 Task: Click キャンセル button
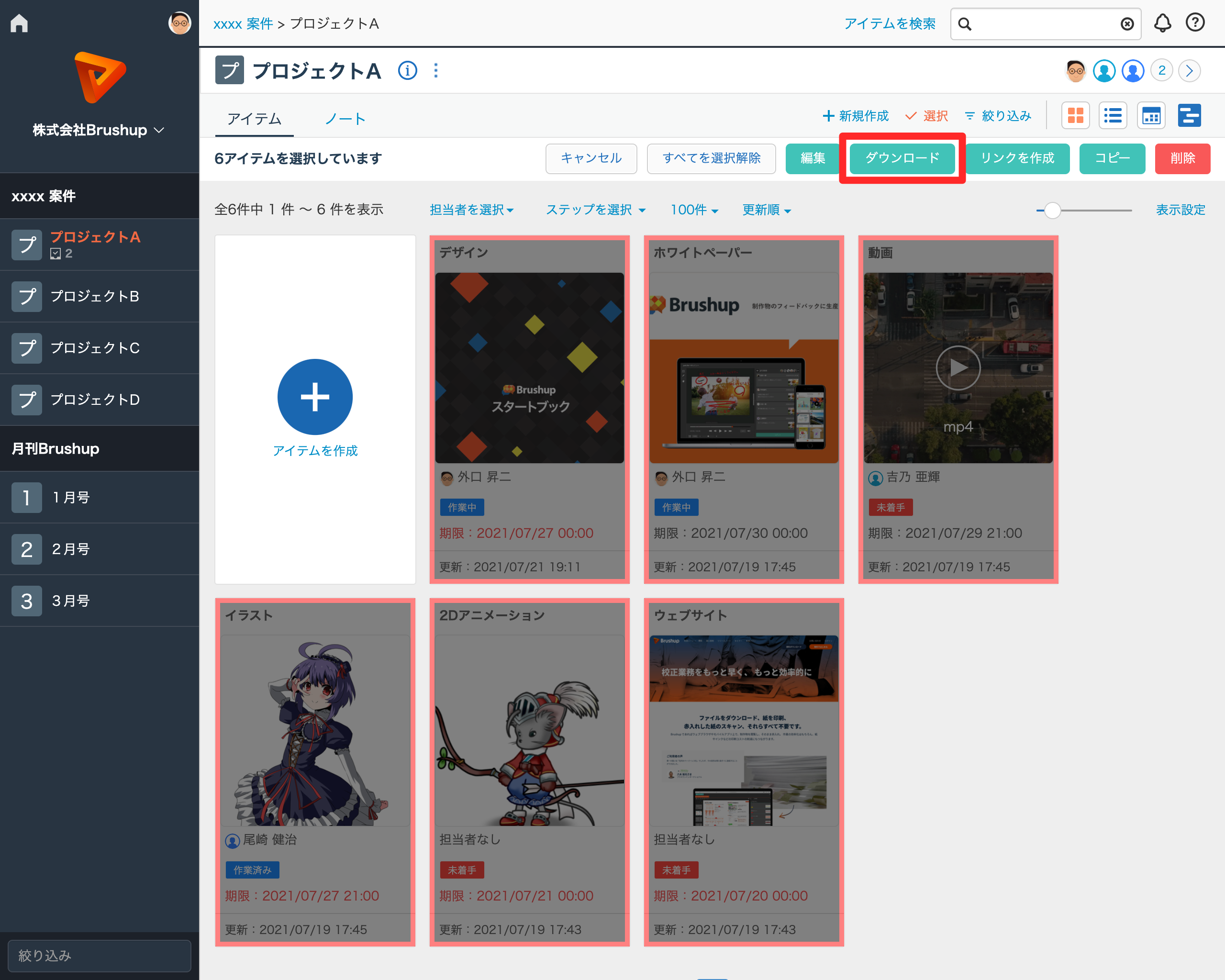[x=591, y=158]
